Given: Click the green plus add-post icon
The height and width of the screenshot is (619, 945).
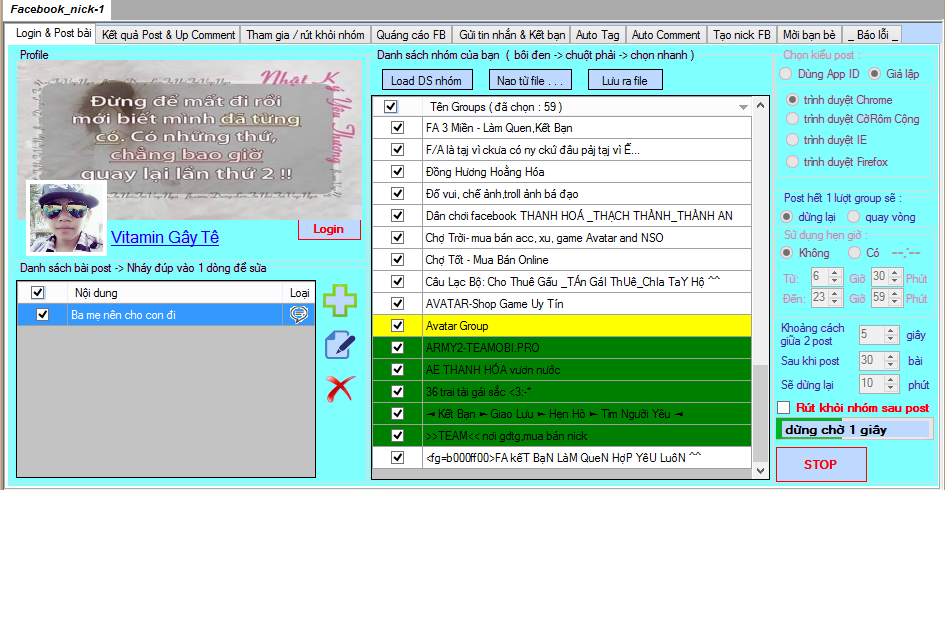Looking at the screenshot, I should click(x=340, y=301).
